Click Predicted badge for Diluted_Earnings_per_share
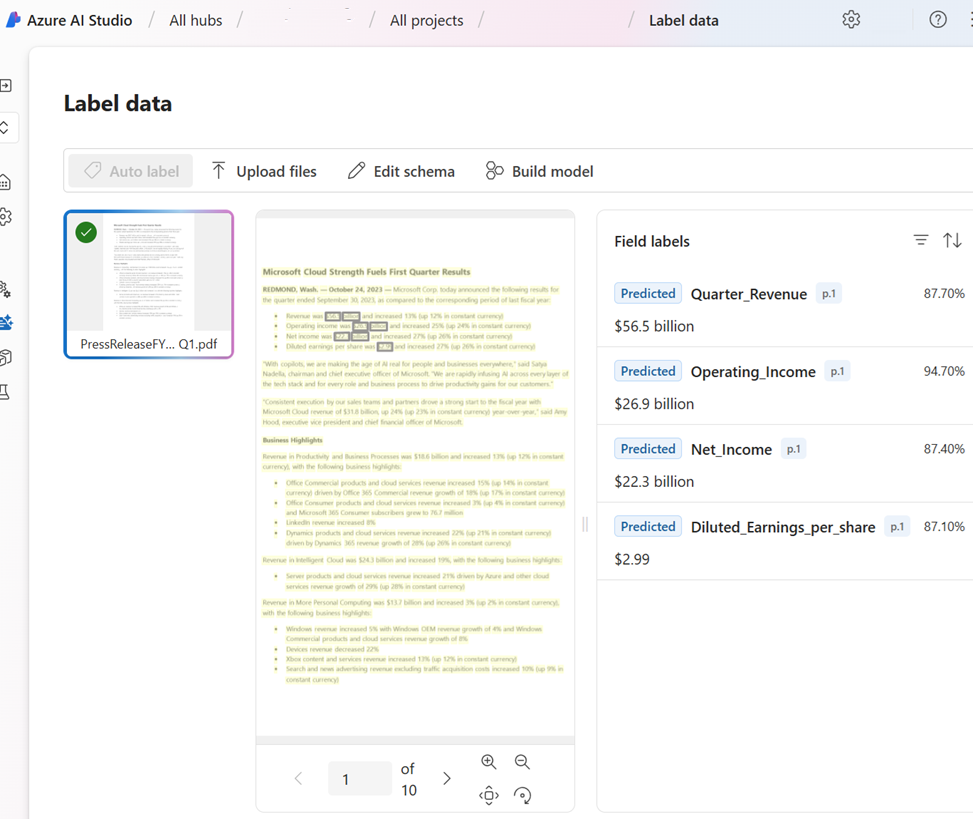Image resolution: width=973 pixels, height=819 pixels. pyautogui.click(x=648, y=526)
